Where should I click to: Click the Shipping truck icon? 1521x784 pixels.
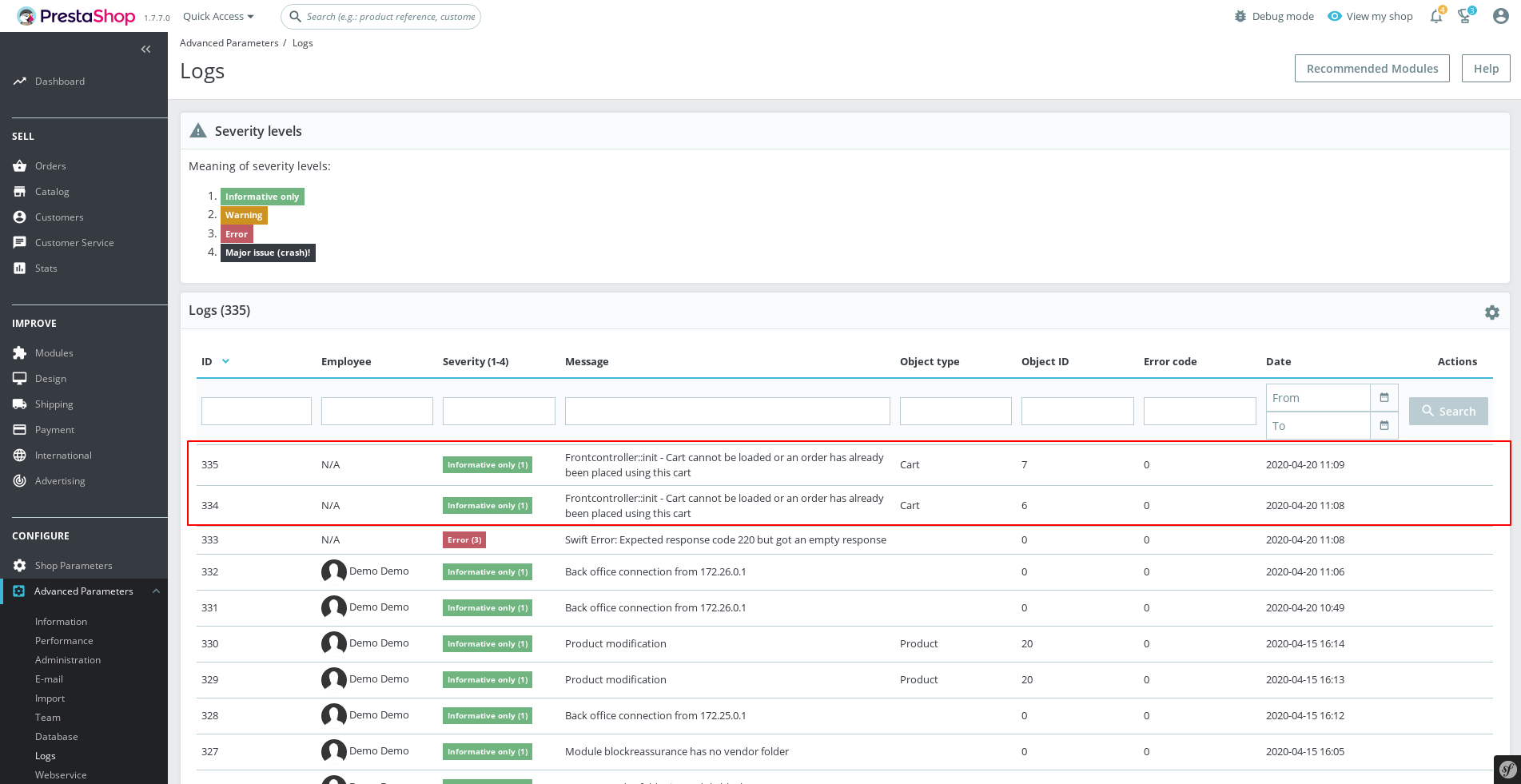tap(20, 404)
